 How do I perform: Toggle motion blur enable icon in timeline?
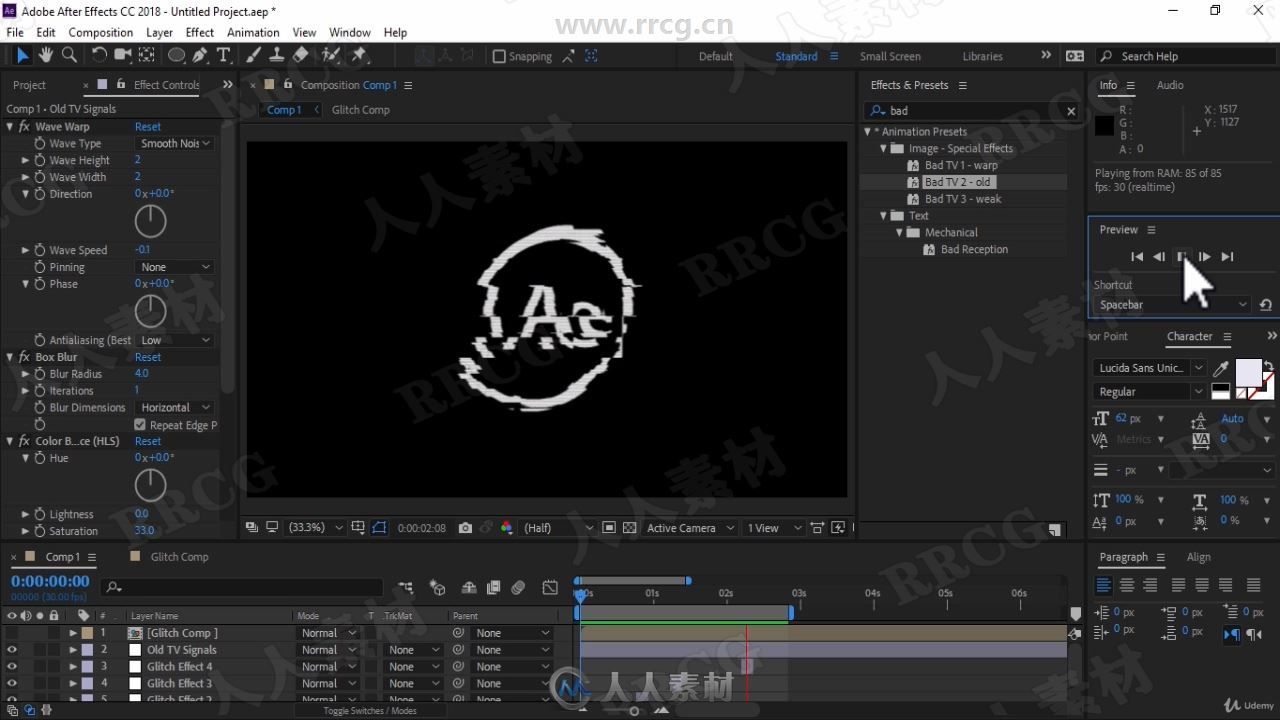coord(517,588)
